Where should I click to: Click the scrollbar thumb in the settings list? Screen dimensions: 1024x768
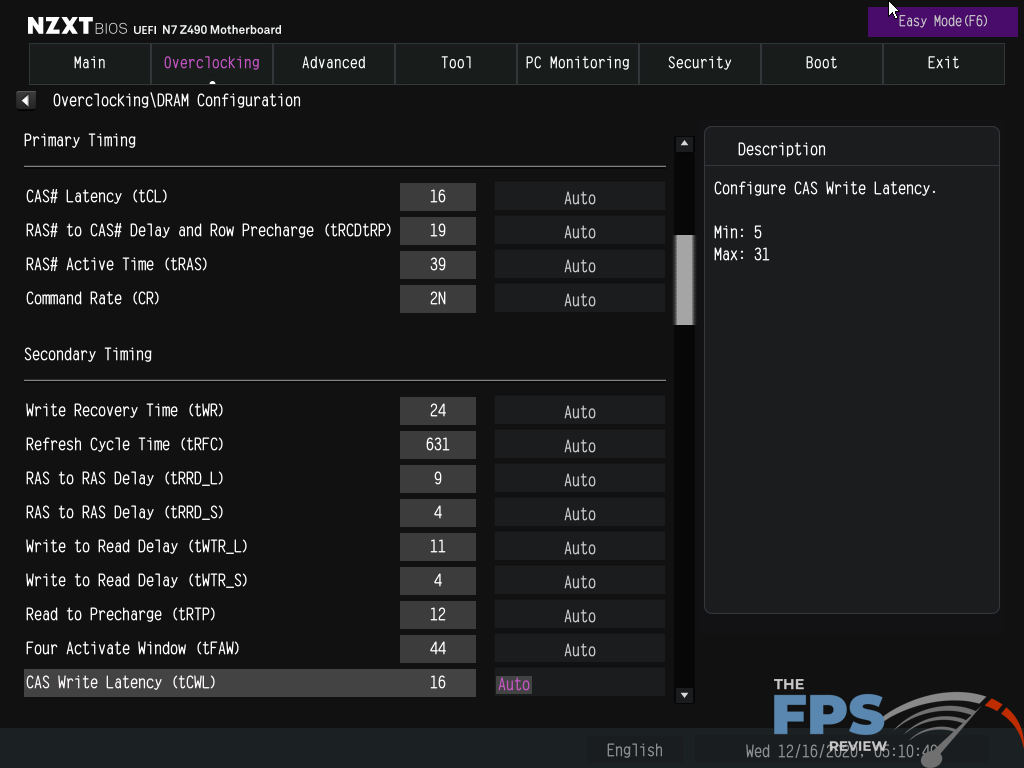tap(685, 280)
